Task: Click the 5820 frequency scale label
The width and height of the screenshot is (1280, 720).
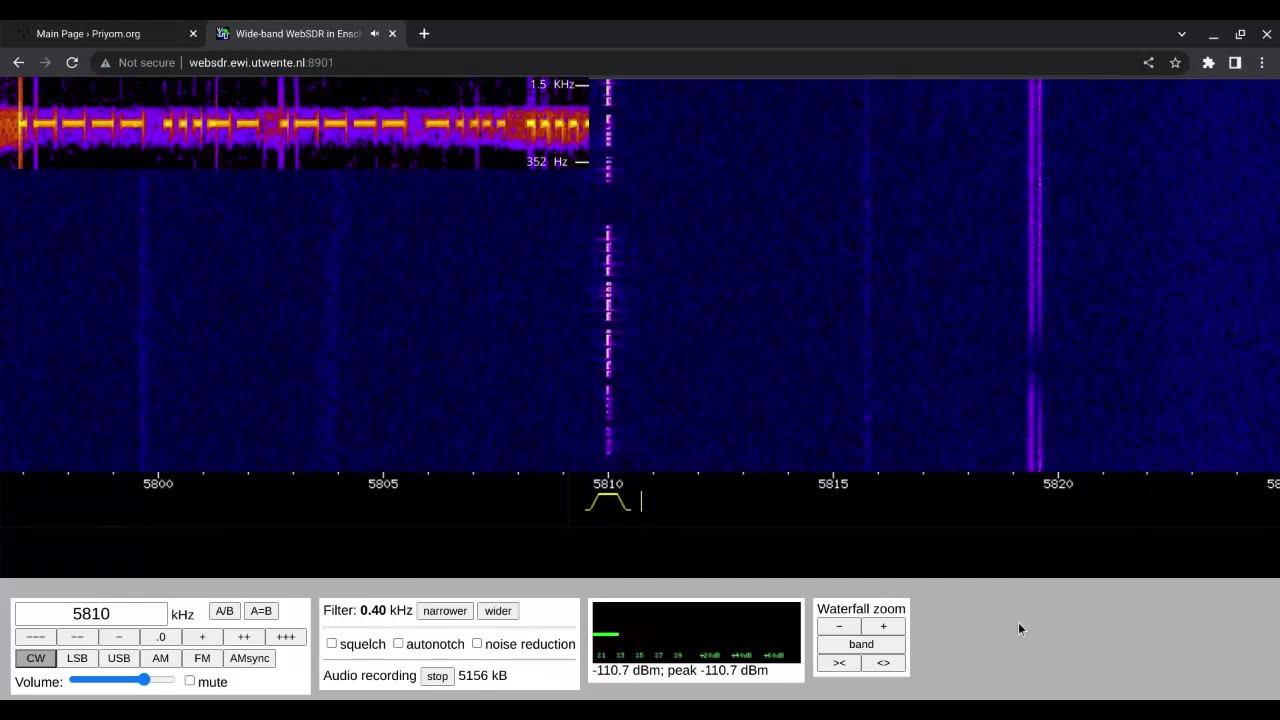Action: (x=1058, y=484)
